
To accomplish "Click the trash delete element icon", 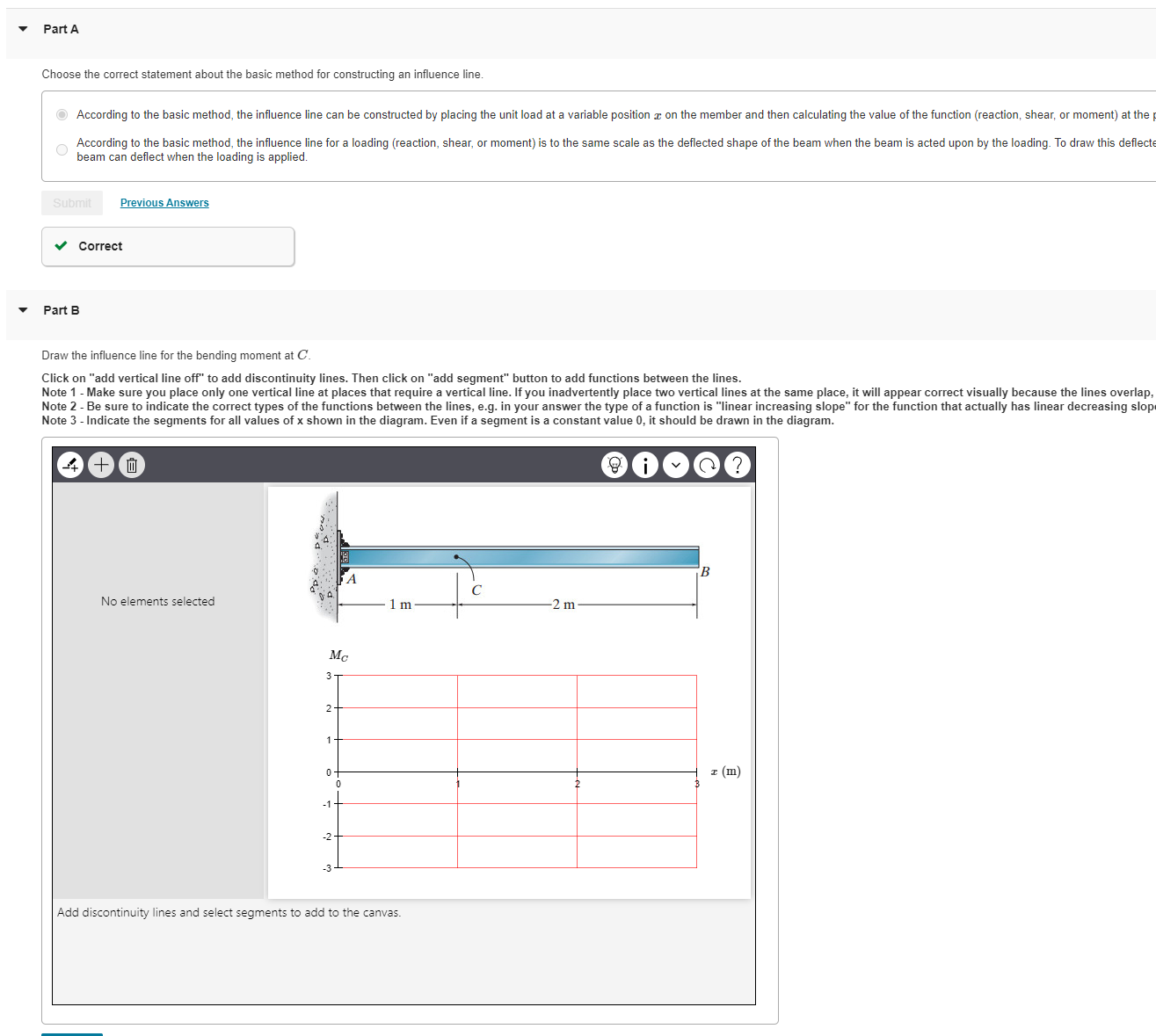I will click(x=132, y=465).
